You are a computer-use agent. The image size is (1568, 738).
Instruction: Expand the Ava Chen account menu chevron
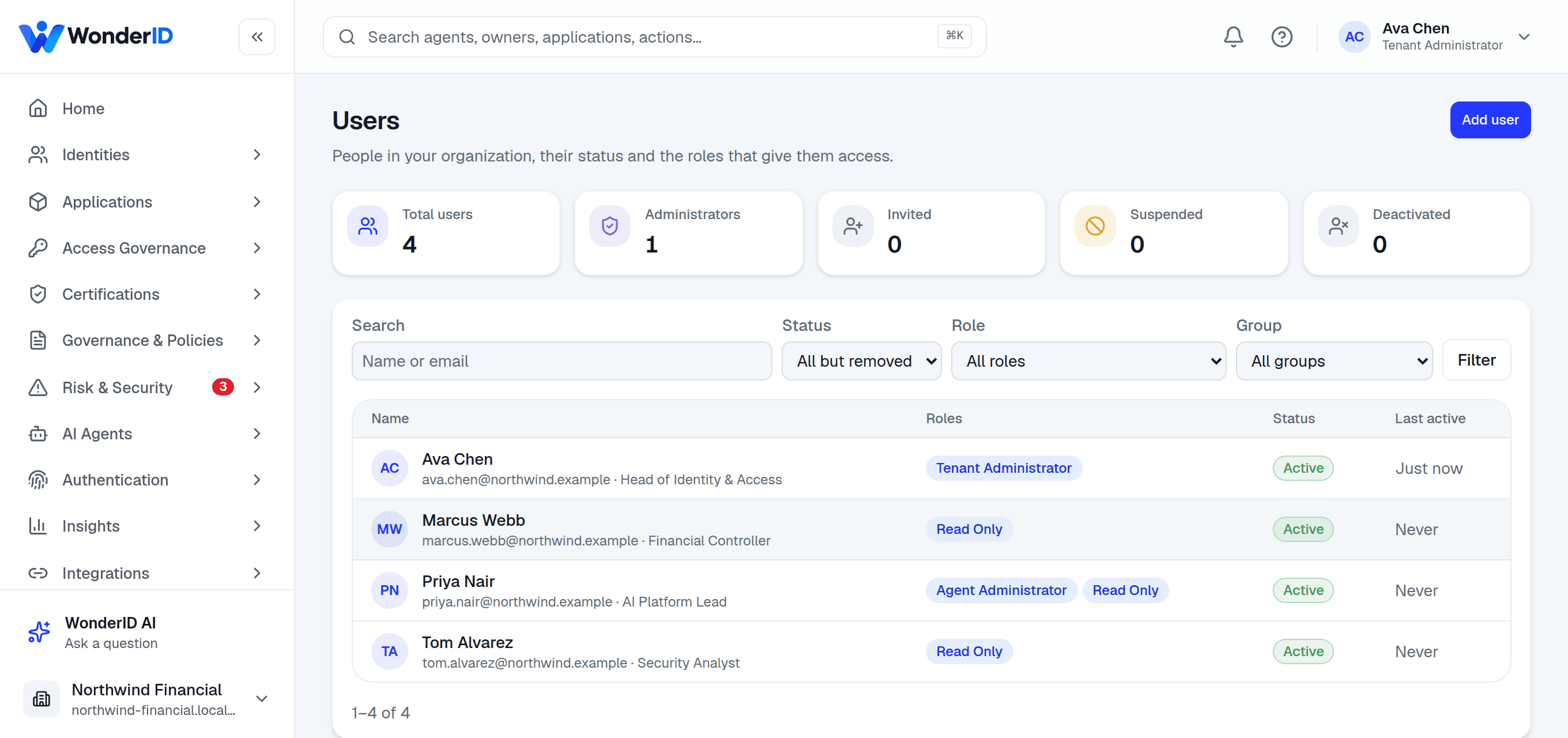(1524, 36)
